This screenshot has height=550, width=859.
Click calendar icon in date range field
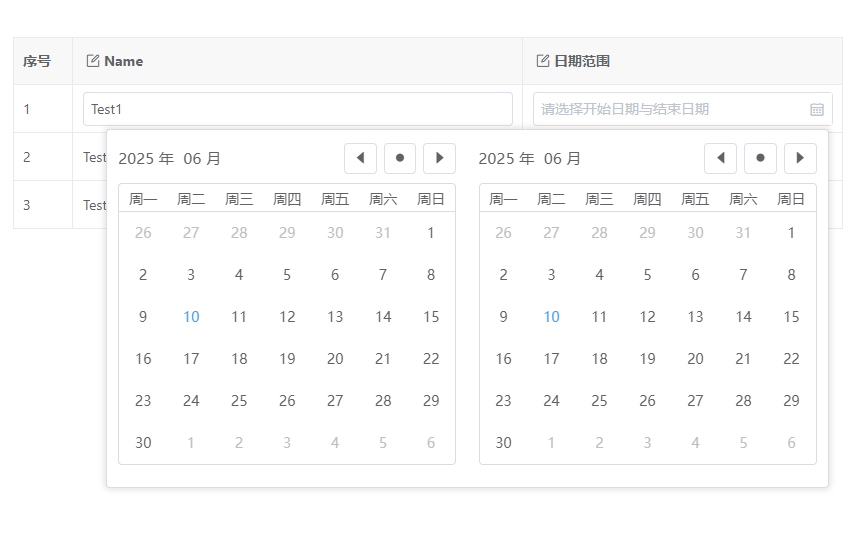(x=816, y=109)
